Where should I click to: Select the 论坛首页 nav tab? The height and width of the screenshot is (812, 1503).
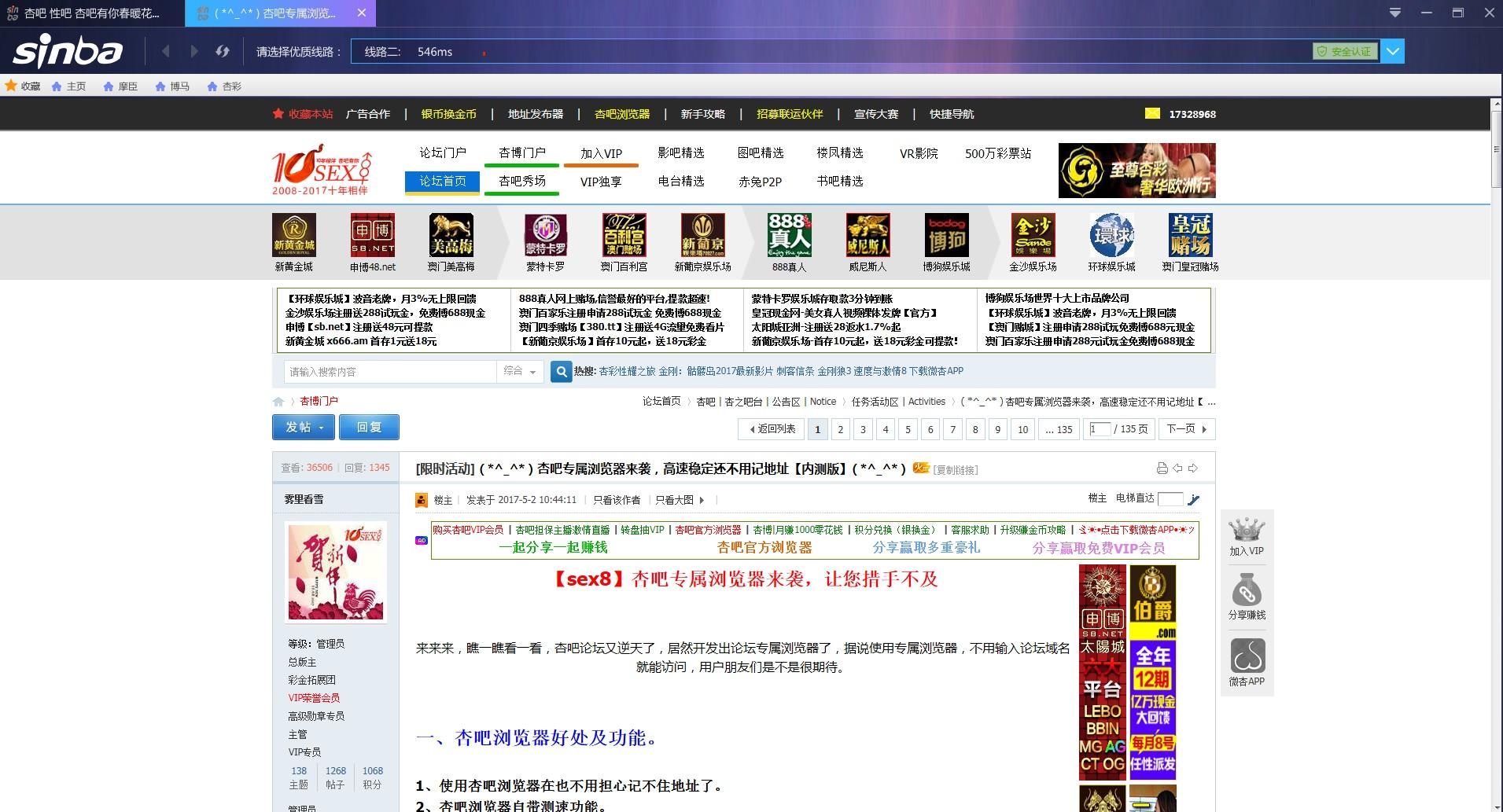click(x=443, y=182)
